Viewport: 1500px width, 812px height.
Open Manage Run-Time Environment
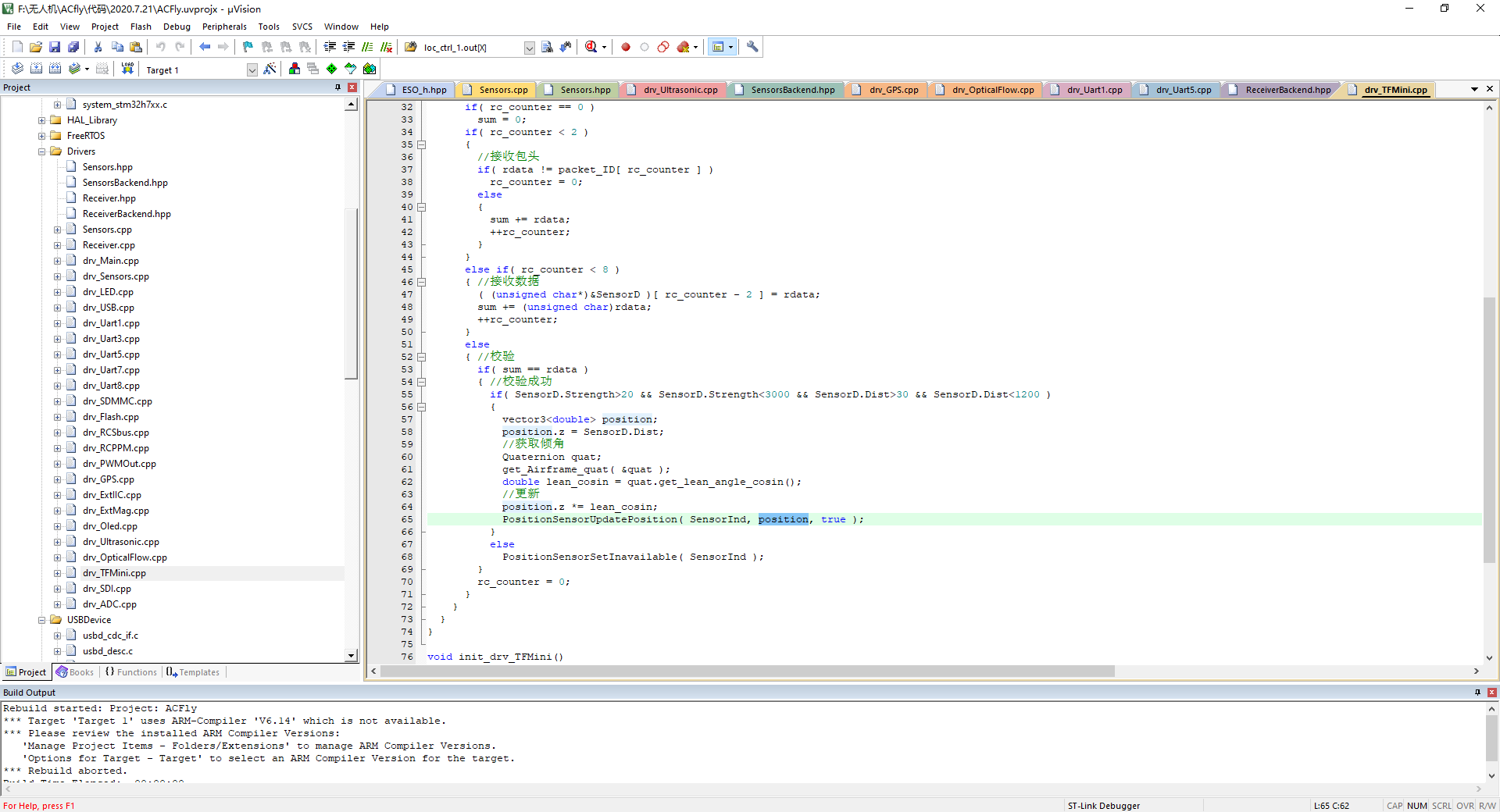332,69
